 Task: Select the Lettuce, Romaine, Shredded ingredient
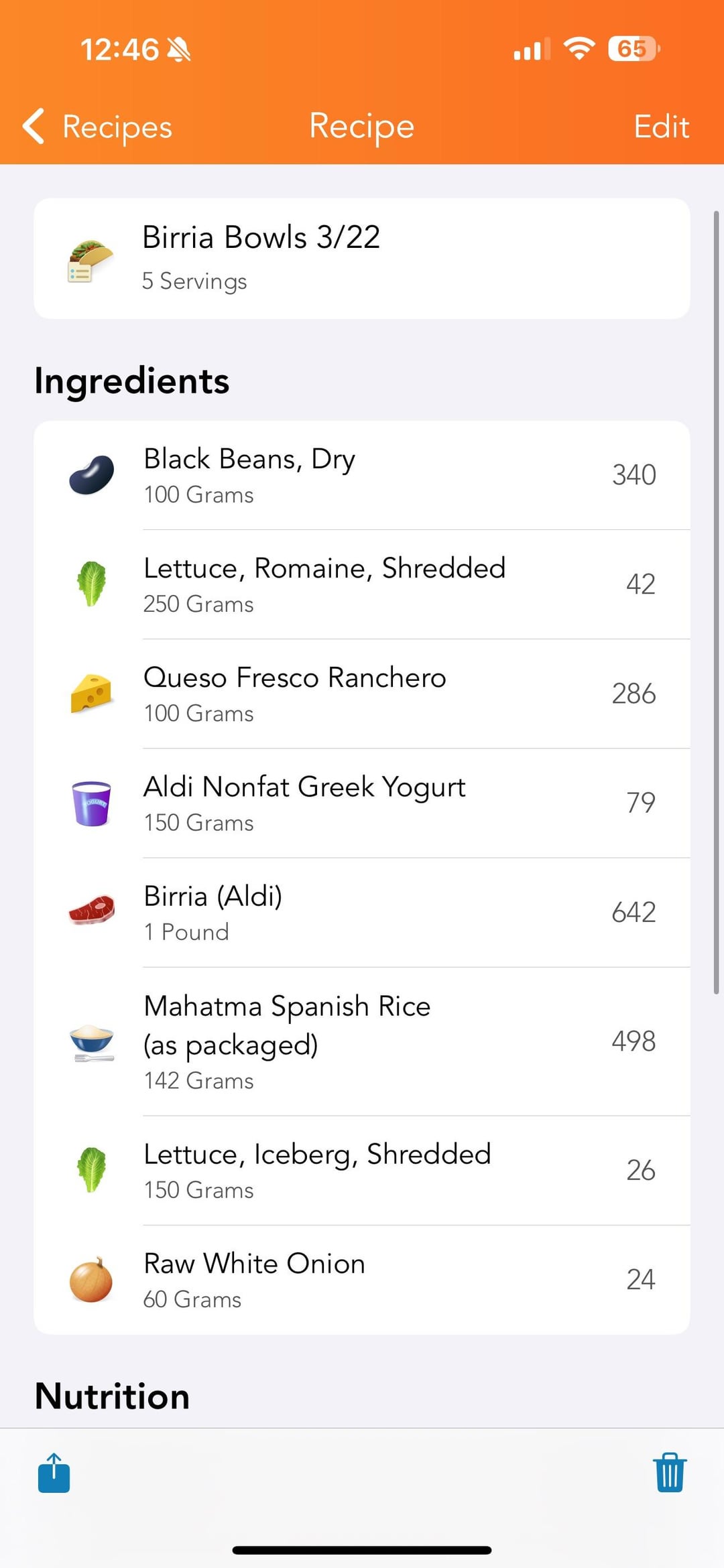click(362, 584)
